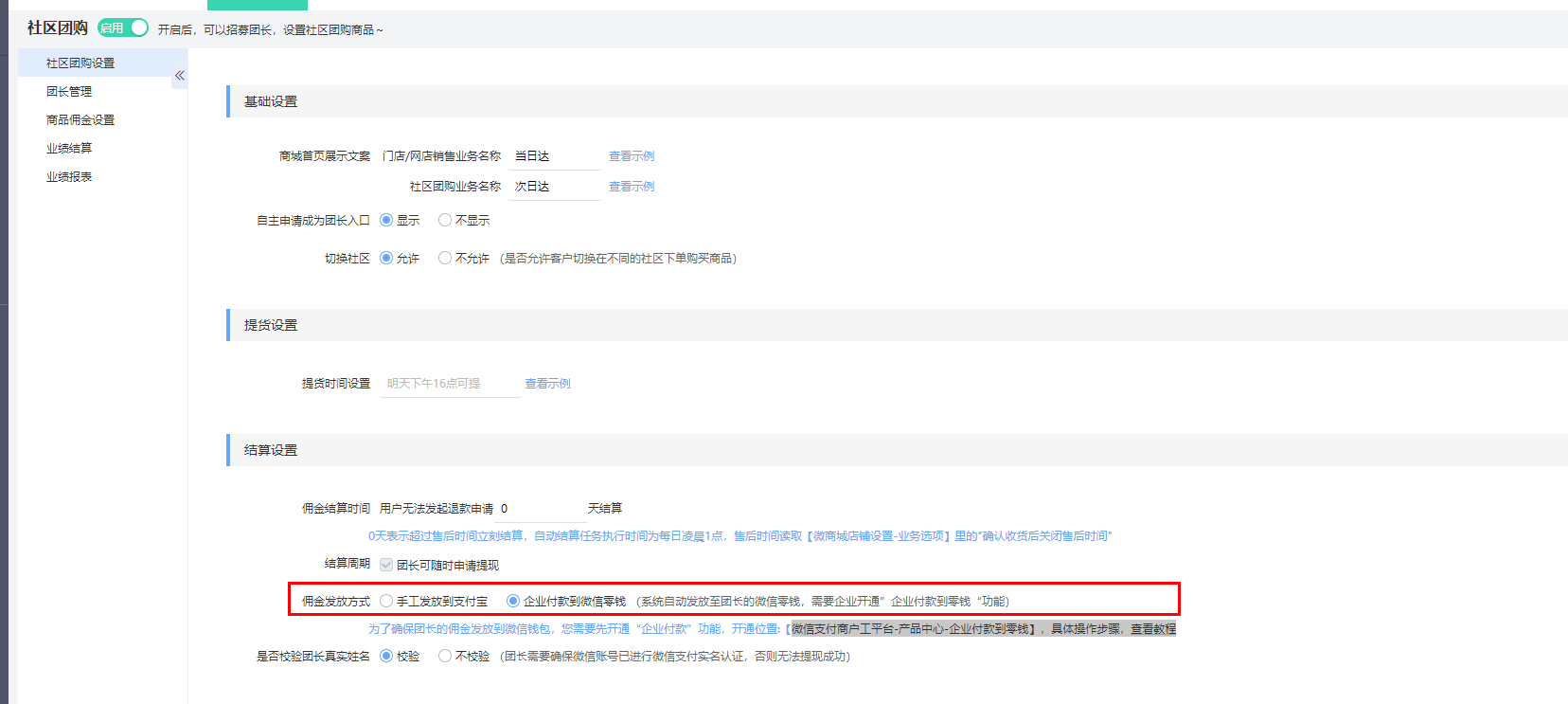
Task: Go to 商品佣金设置 page
Action: [80, 120]
